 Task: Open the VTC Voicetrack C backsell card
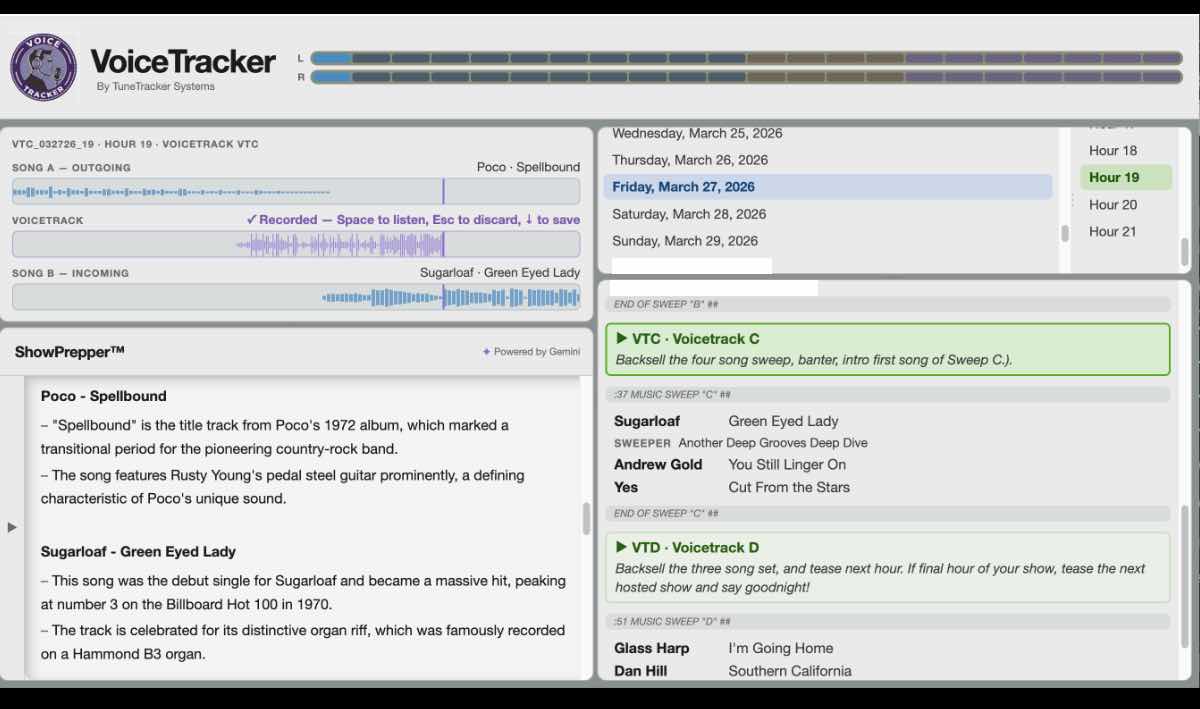point(887,347)
